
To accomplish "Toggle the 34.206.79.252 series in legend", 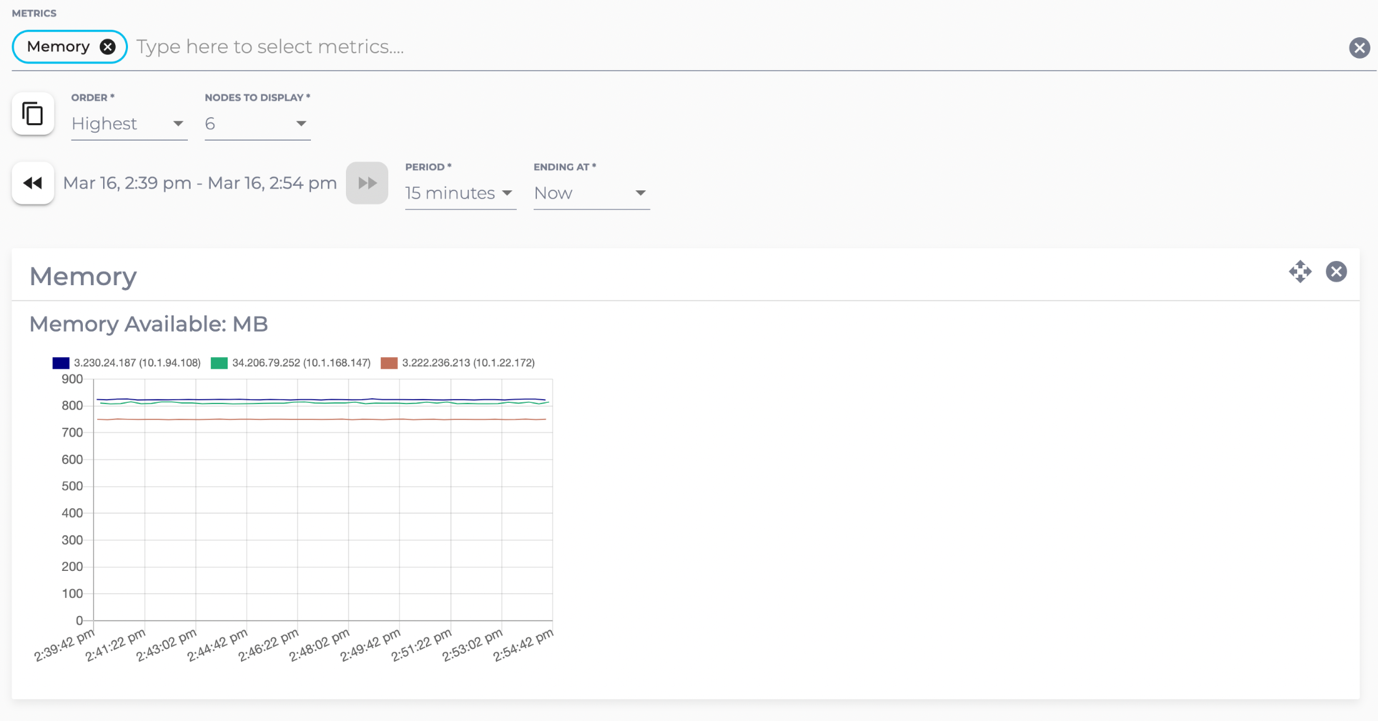I will [x=301, y=363].
